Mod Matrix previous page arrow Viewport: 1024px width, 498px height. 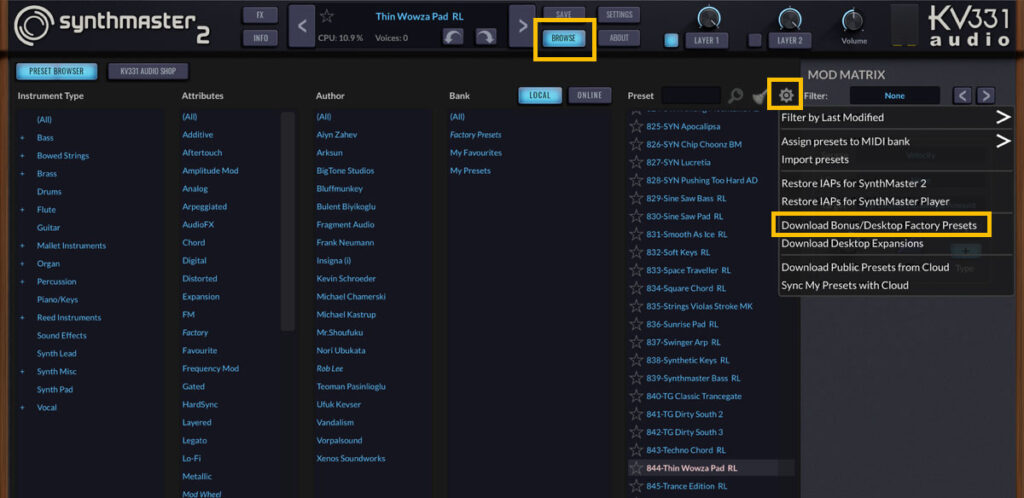(x=962, y=96)
